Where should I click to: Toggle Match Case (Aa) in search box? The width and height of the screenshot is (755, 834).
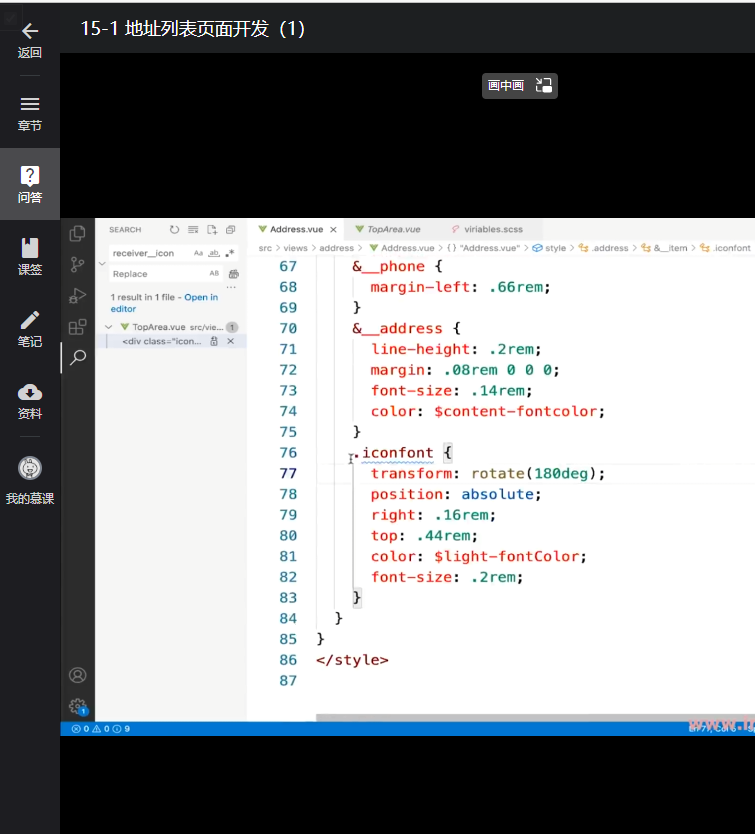[x=198, y=253]
